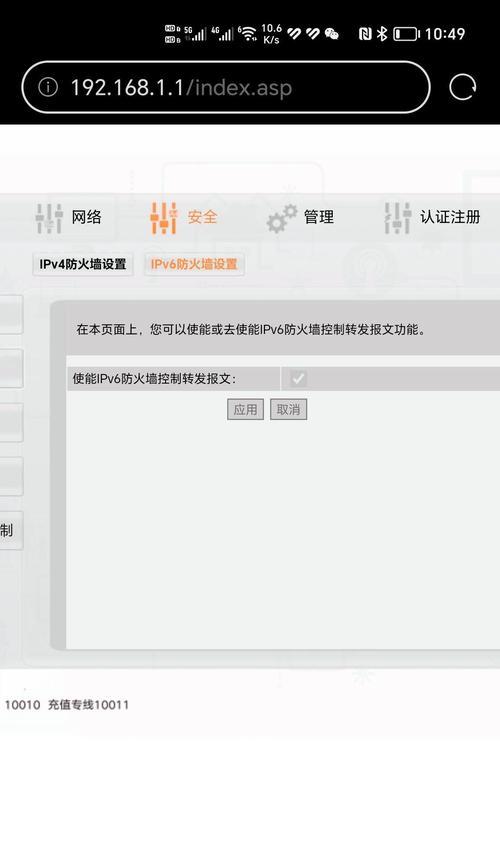Switch to IPv6防火墙设置 tab
This screenshot has width=500, height=868.
[194, 265]
